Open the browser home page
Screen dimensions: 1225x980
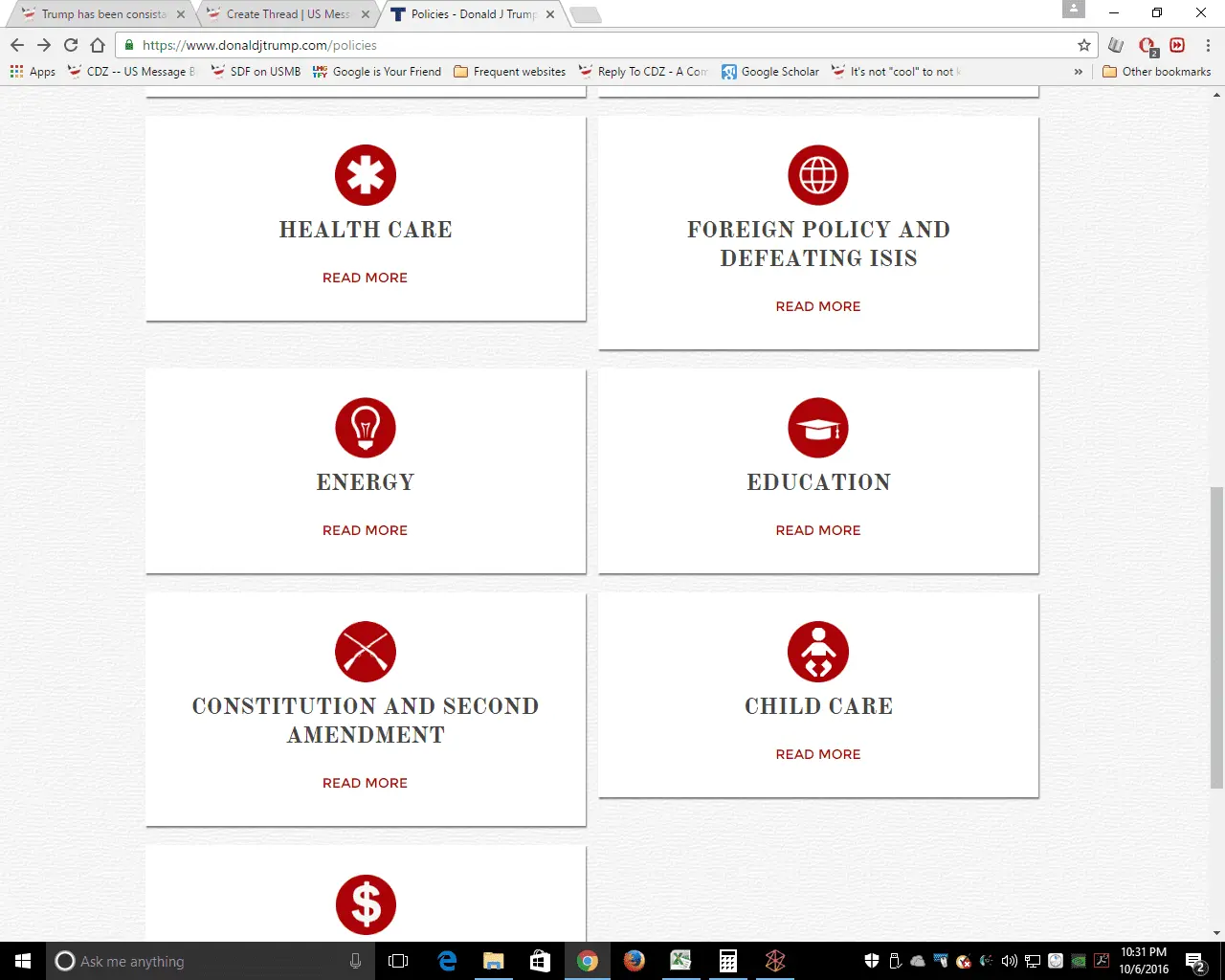point(98,45)
